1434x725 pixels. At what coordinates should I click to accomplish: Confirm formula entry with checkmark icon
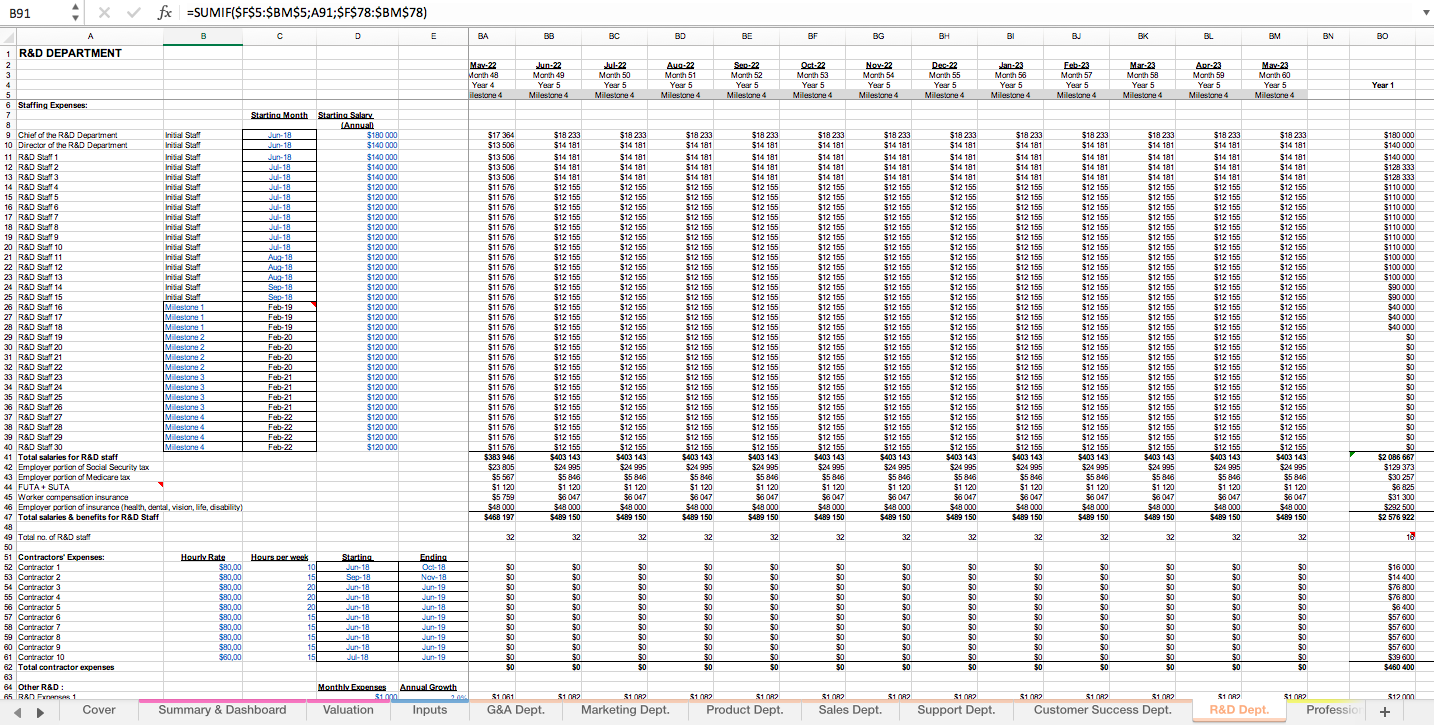(x=134, y=12)
